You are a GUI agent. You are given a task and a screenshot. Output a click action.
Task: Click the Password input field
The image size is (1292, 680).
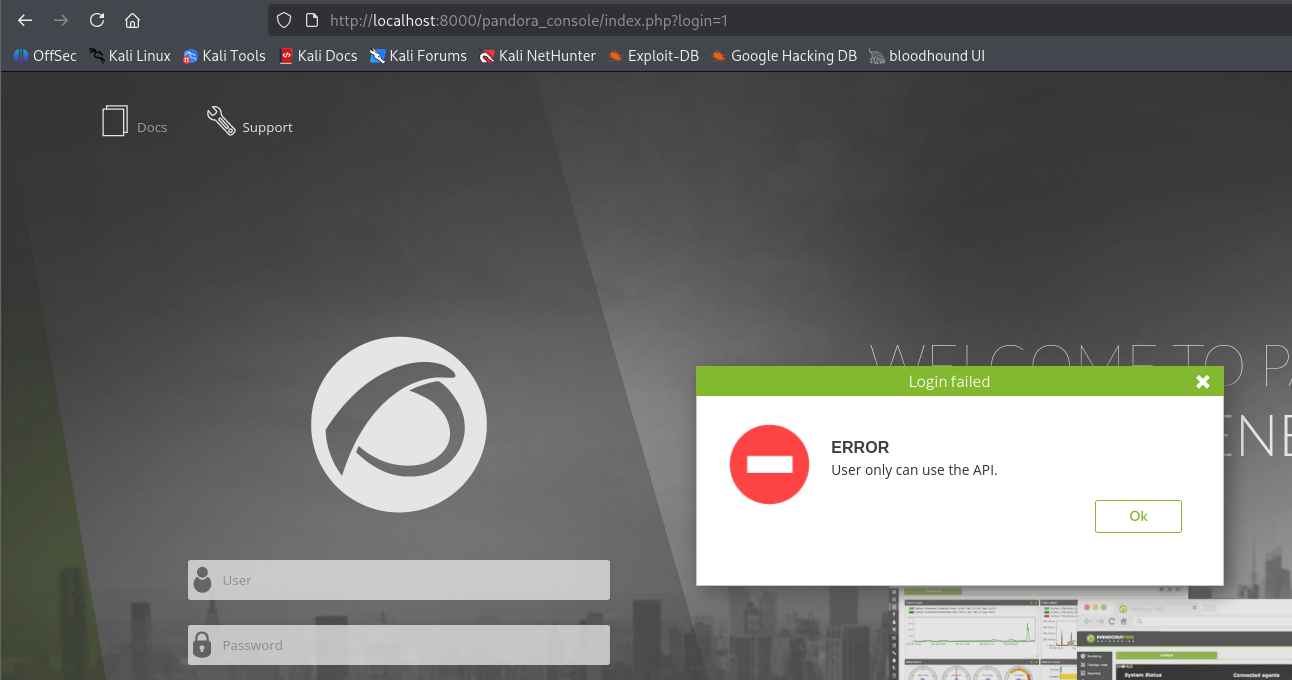(x=399, y=645)
